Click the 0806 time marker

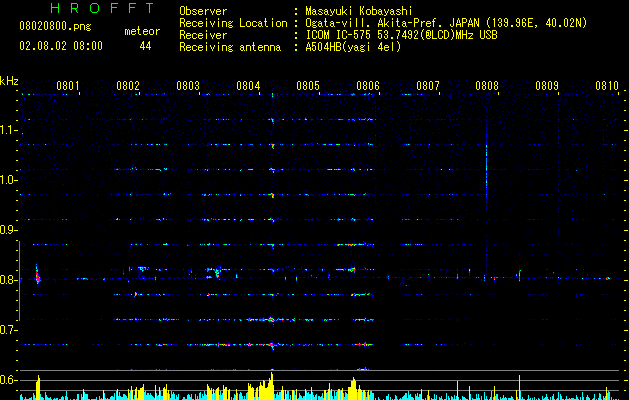pos(368,86)
